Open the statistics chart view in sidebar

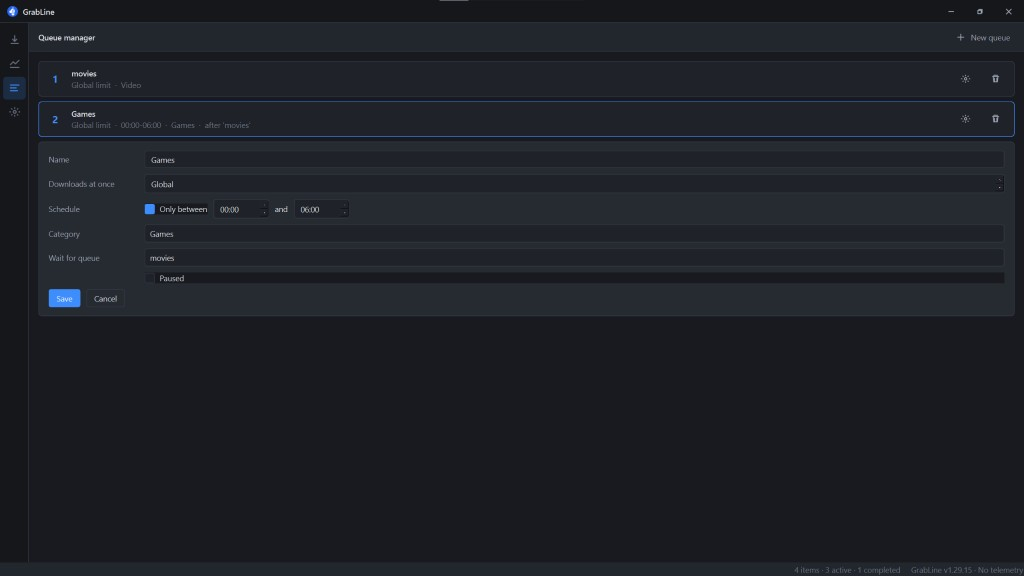(14, 64)
